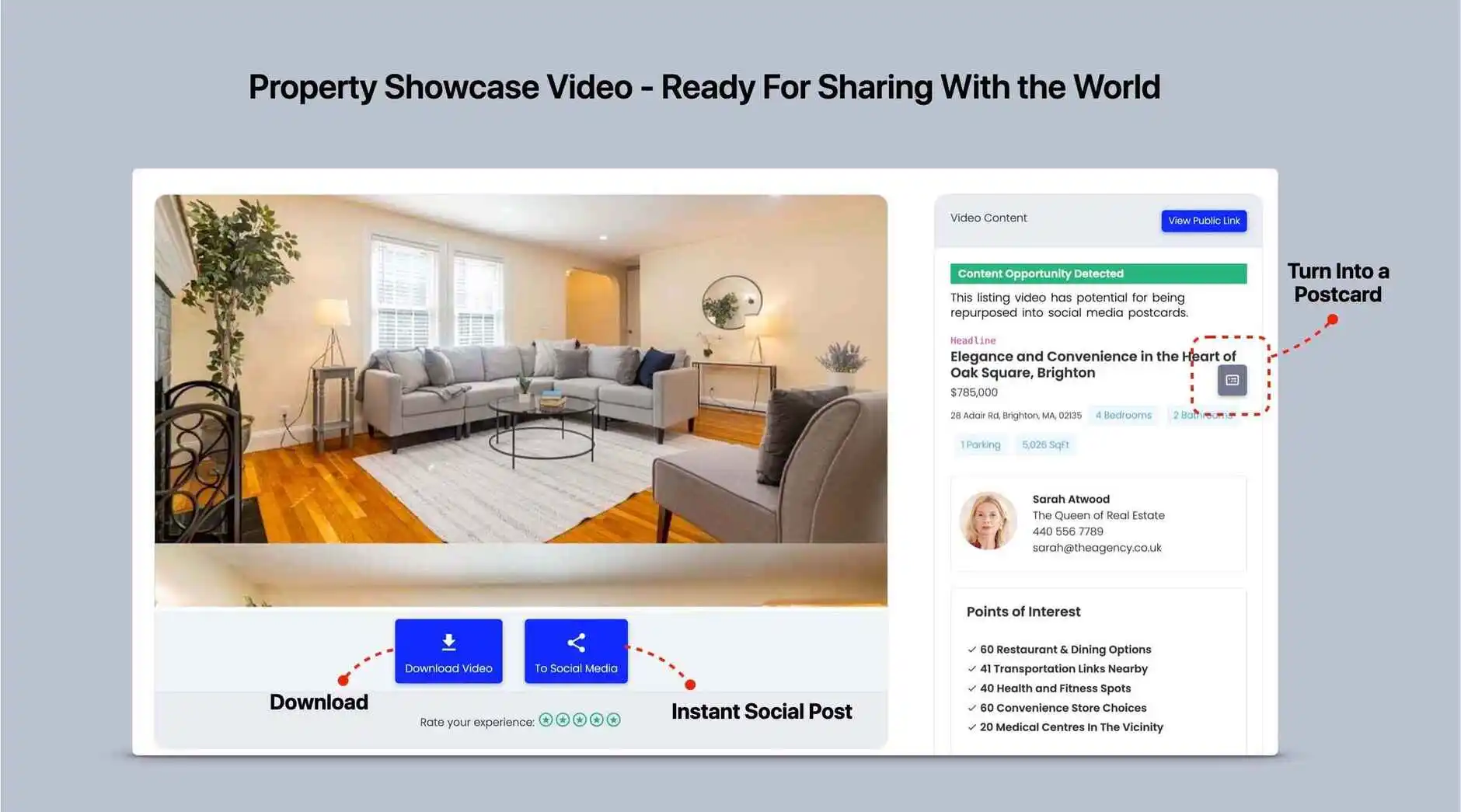Select the download arrow icon on Download Video
The height and width of the screenshot is (812, 1461).
click(x=448, y=642)
